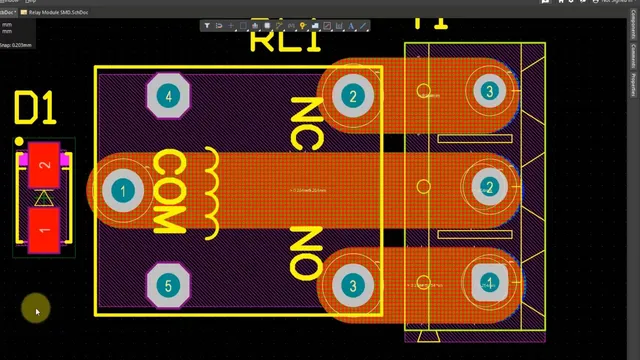Select relay RL1 COM pad 1
Image resolution: width=640 pixels, height=360 pixels.
pos(123,191)
